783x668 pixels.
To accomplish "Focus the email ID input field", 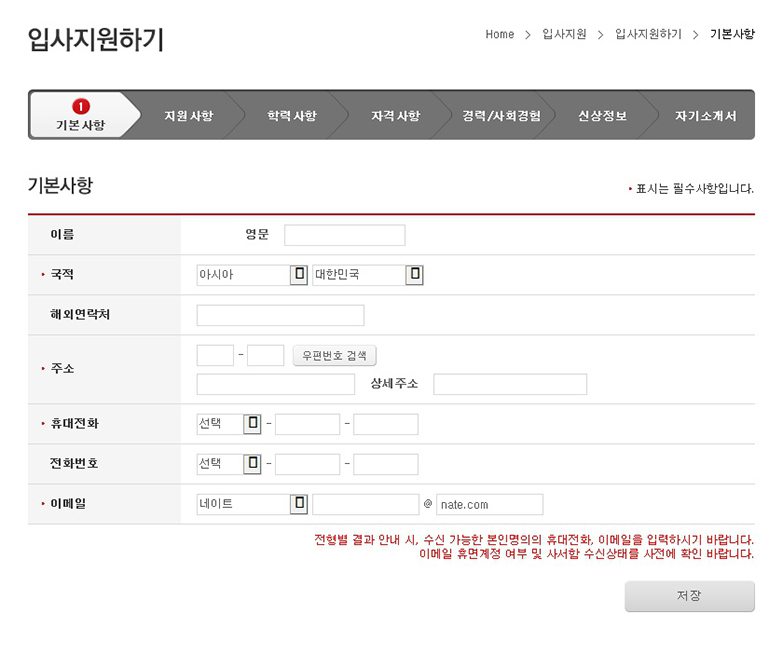I will [x=366, y=504].
